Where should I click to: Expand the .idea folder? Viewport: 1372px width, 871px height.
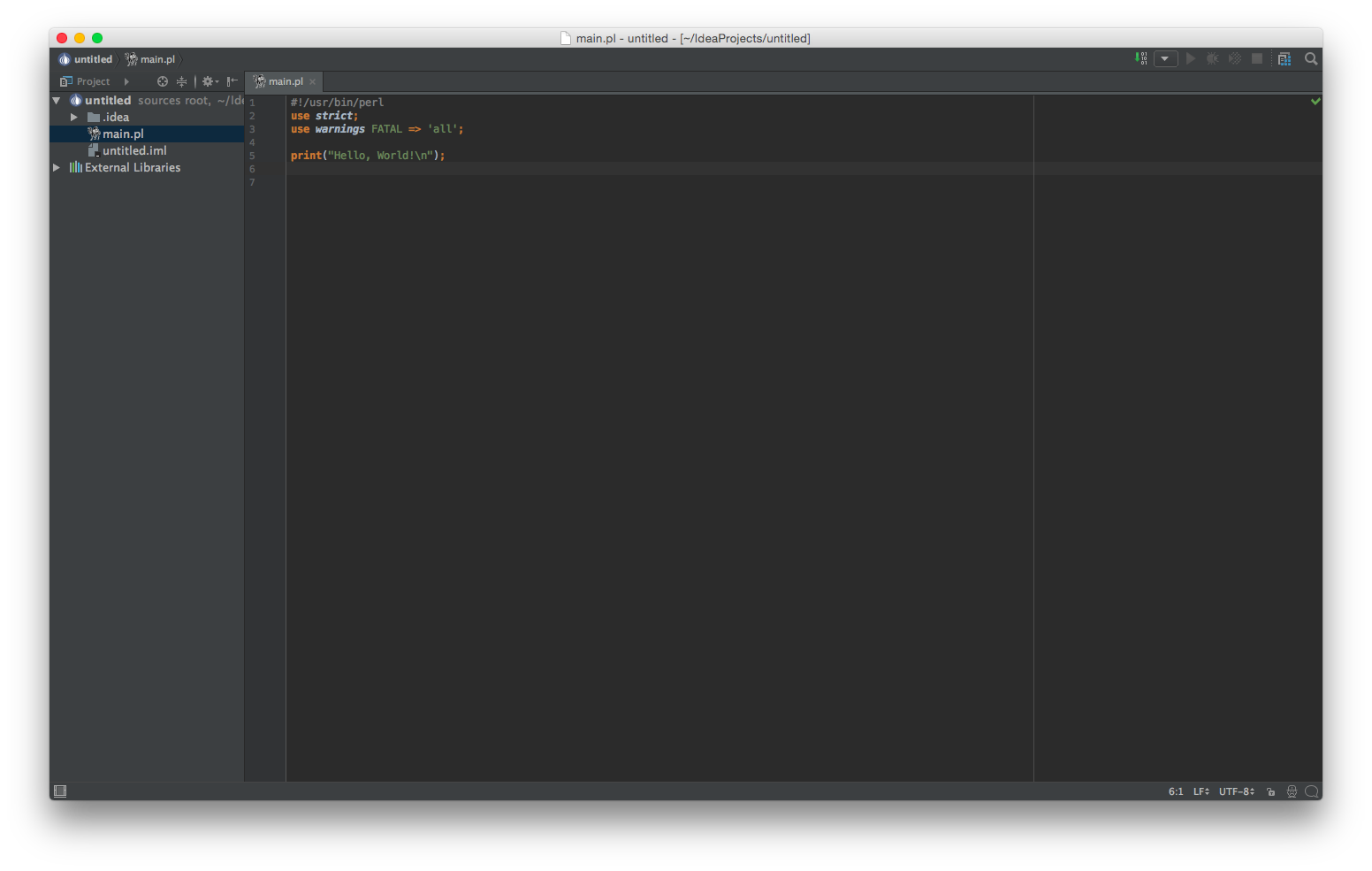pos(74,117)
